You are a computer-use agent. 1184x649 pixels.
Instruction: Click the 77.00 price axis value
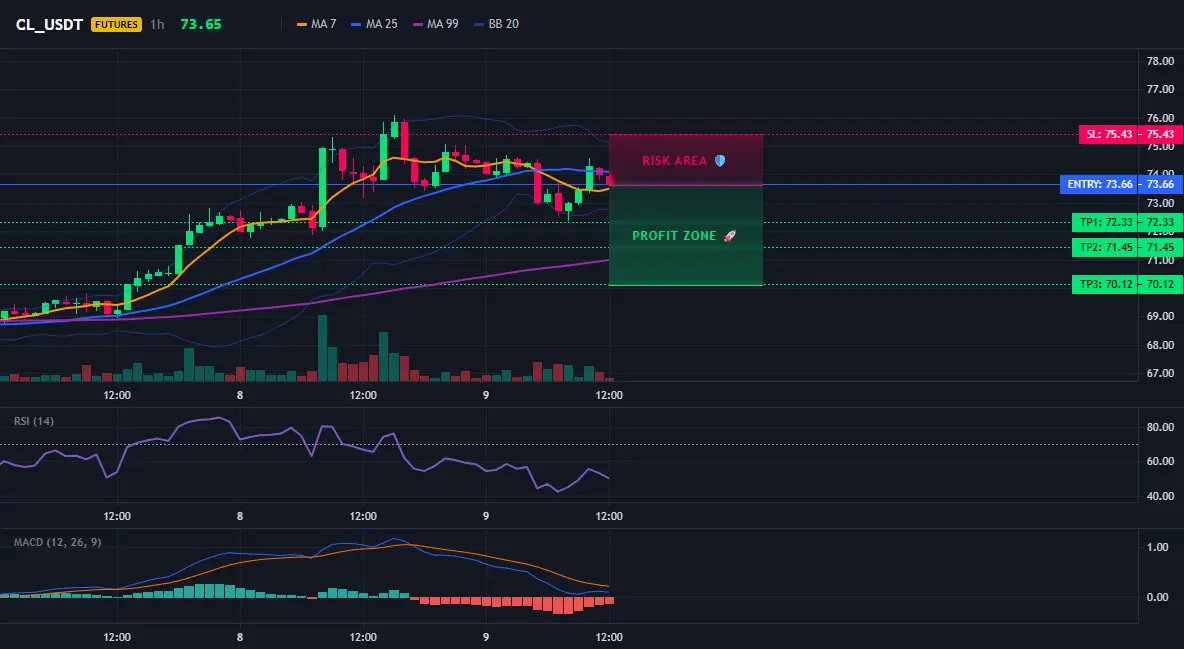pyautogui.click(x=1160, y=89)
